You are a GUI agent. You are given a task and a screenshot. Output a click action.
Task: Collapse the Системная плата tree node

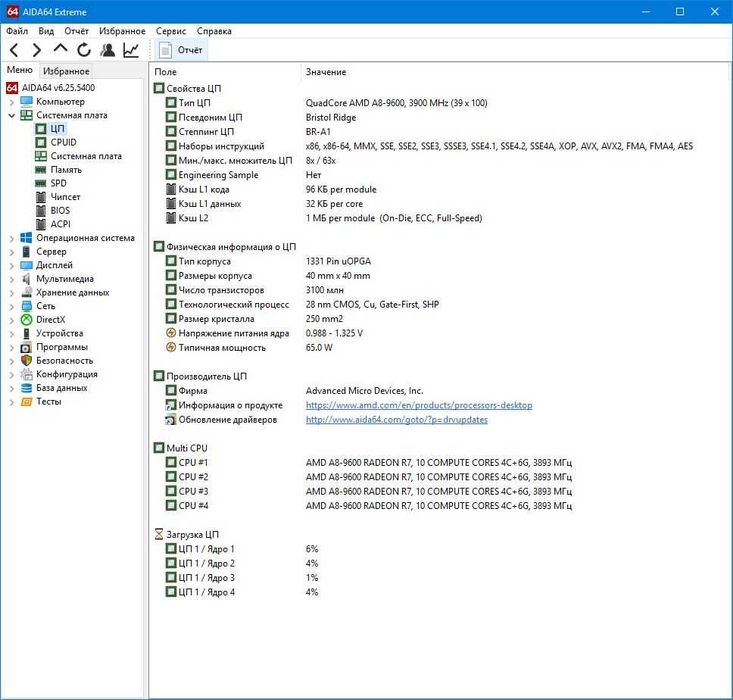click(12, 115)
